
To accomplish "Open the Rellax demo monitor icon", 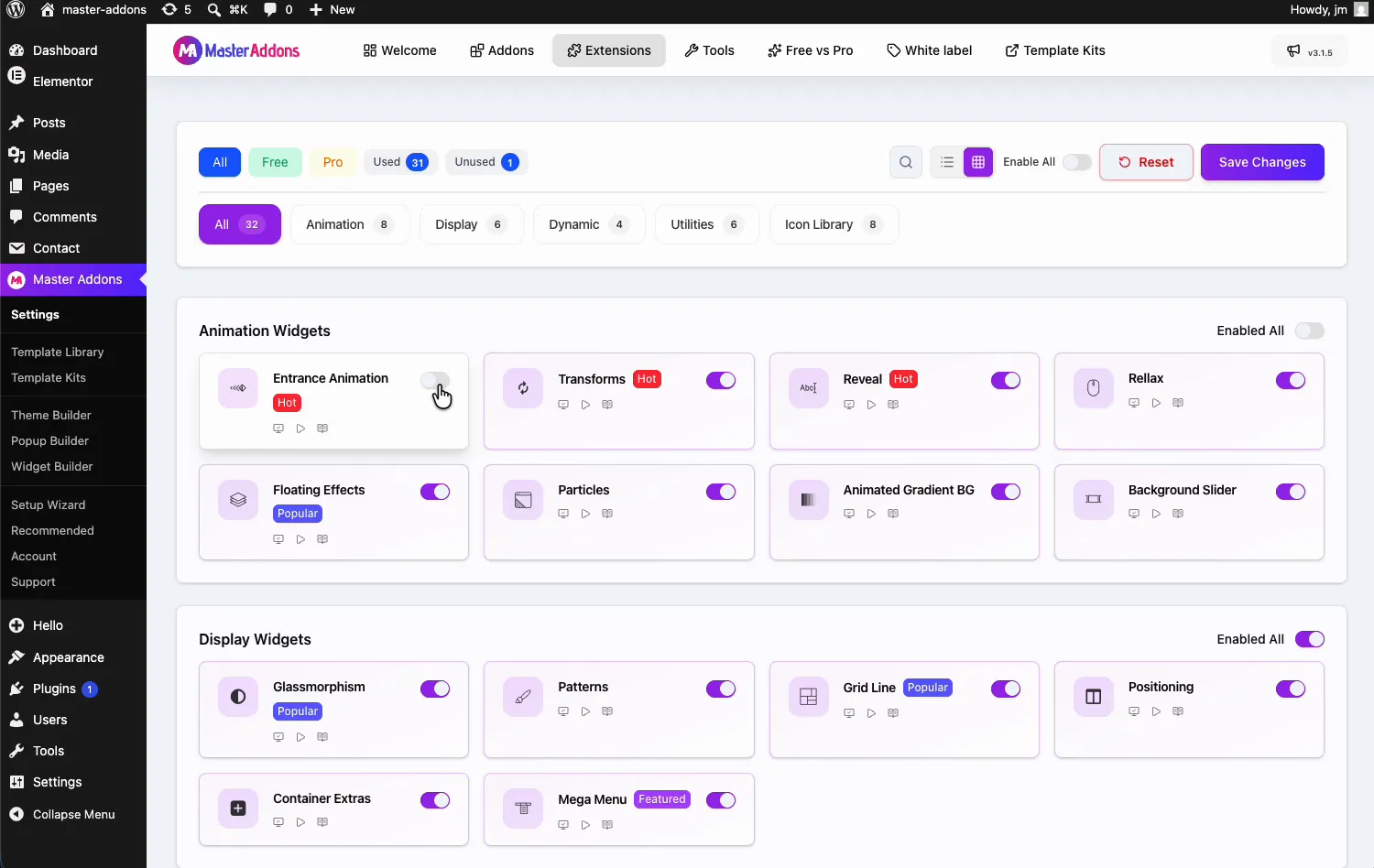I will tap(1134, 403).
